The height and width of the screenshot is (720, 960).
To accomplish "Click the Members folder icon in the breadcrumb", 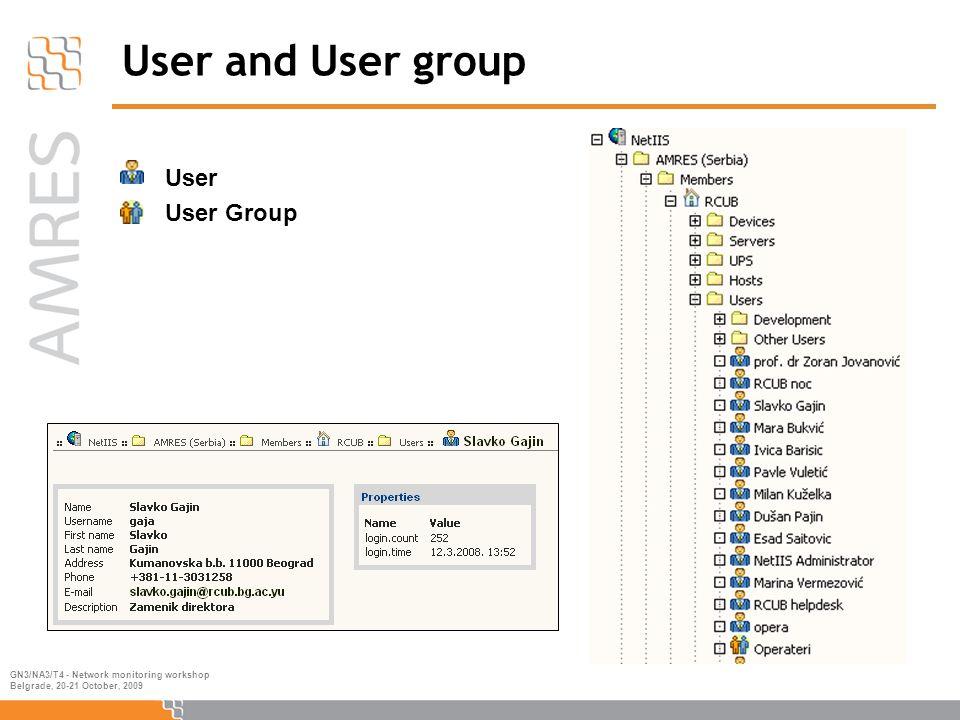I will tap(247, 441).
